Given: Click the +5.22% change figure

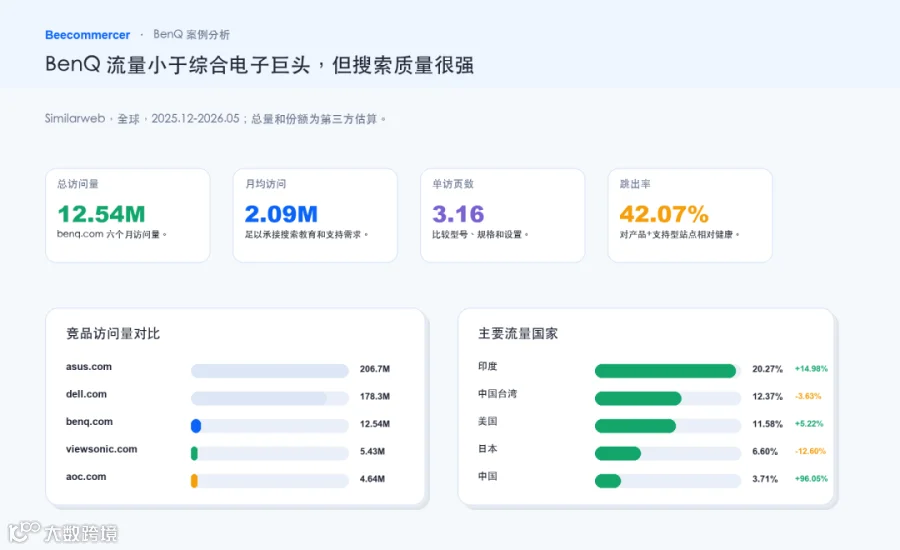Looking at the screenshot, I should tap(809, 424).
